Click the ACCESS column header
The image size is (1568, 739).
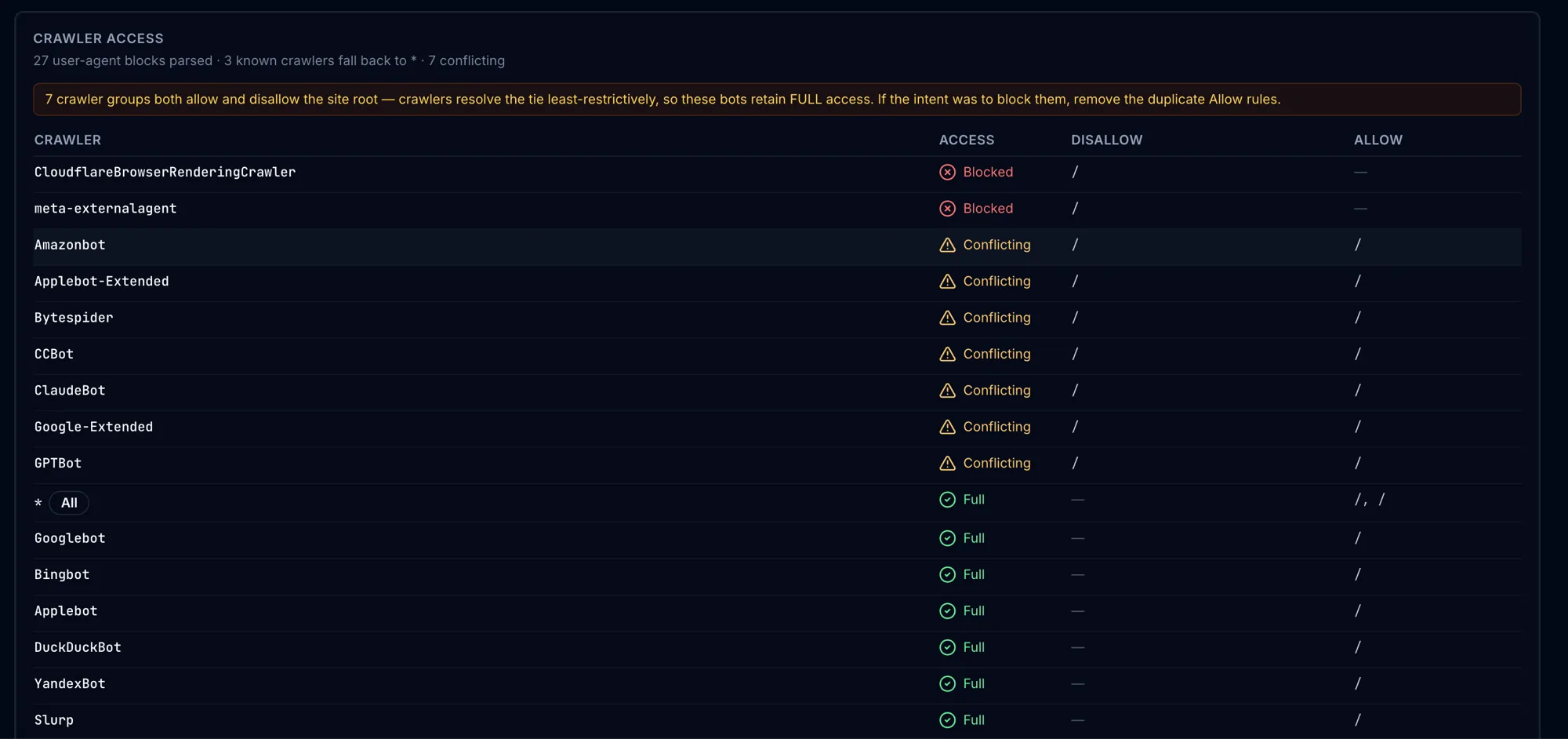point(967,140)
